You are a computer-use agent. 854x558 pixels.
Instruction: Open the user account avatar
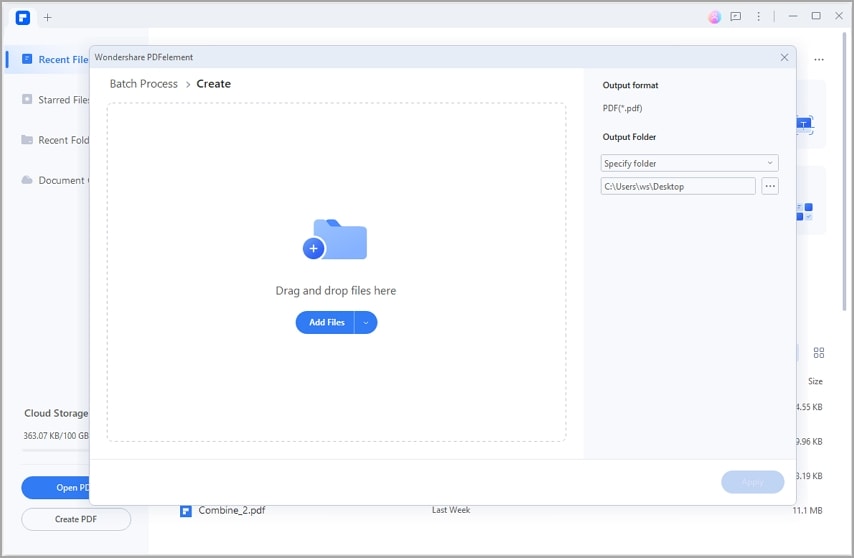click(x=714, y=17)
